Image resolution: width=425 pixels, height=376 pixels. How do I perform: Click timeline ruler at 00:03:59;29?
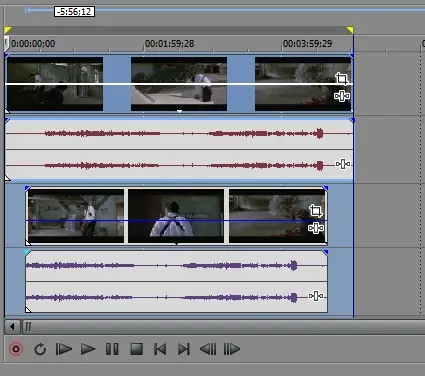[307, 44]
